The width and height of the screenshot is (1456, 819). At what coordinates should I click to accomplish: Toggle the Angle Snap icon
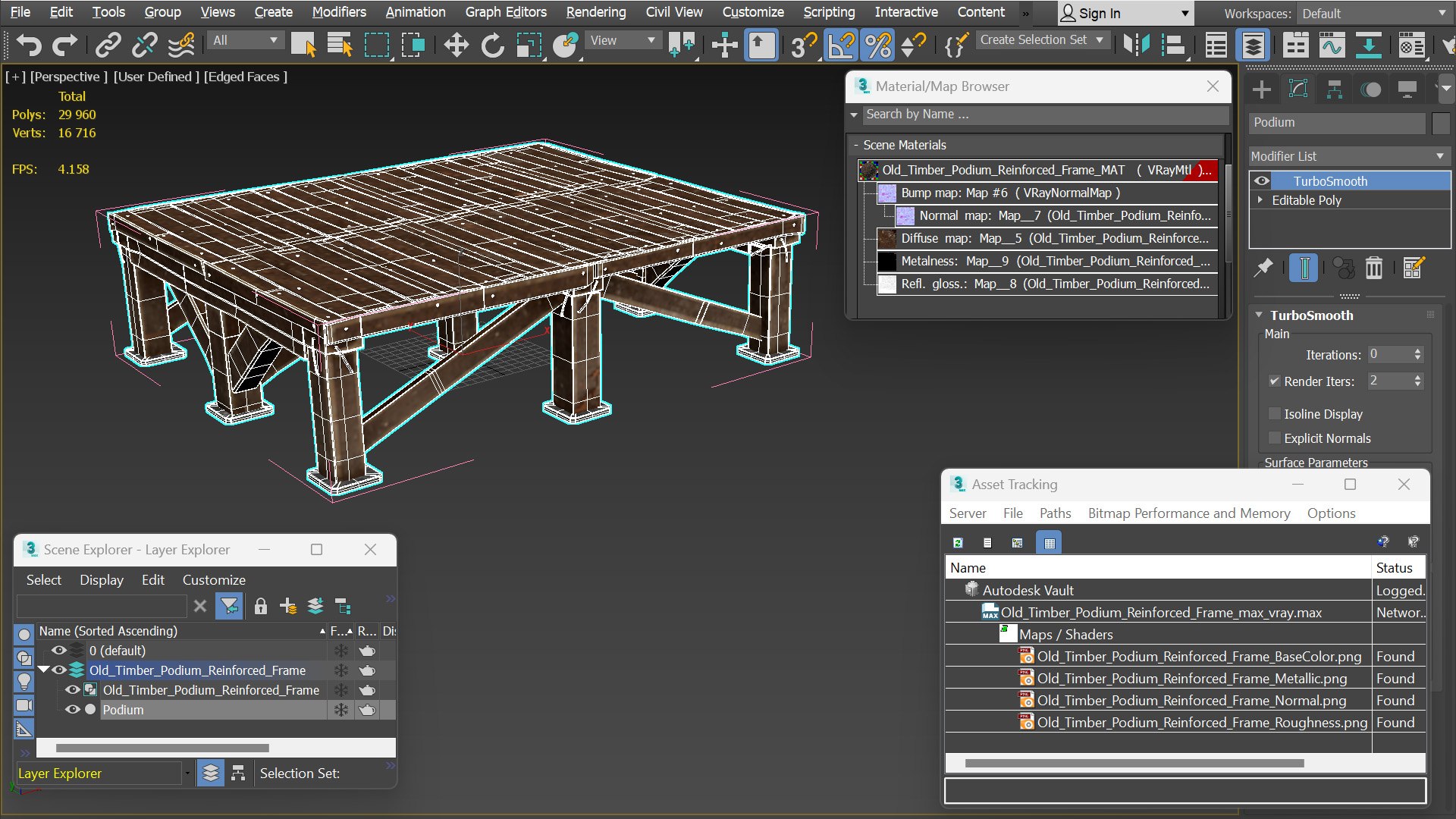click(841, 45)
